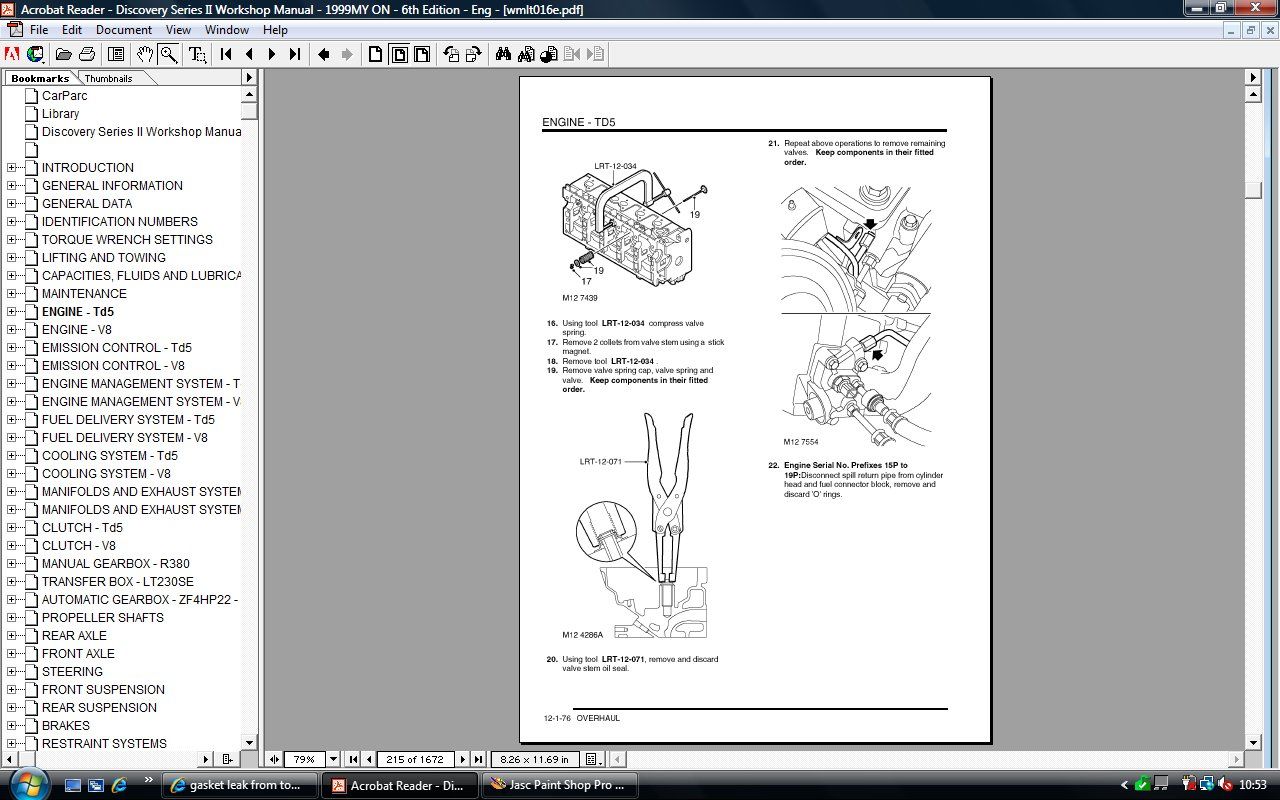Click status bar First Page button

click(x=353, y=759)
